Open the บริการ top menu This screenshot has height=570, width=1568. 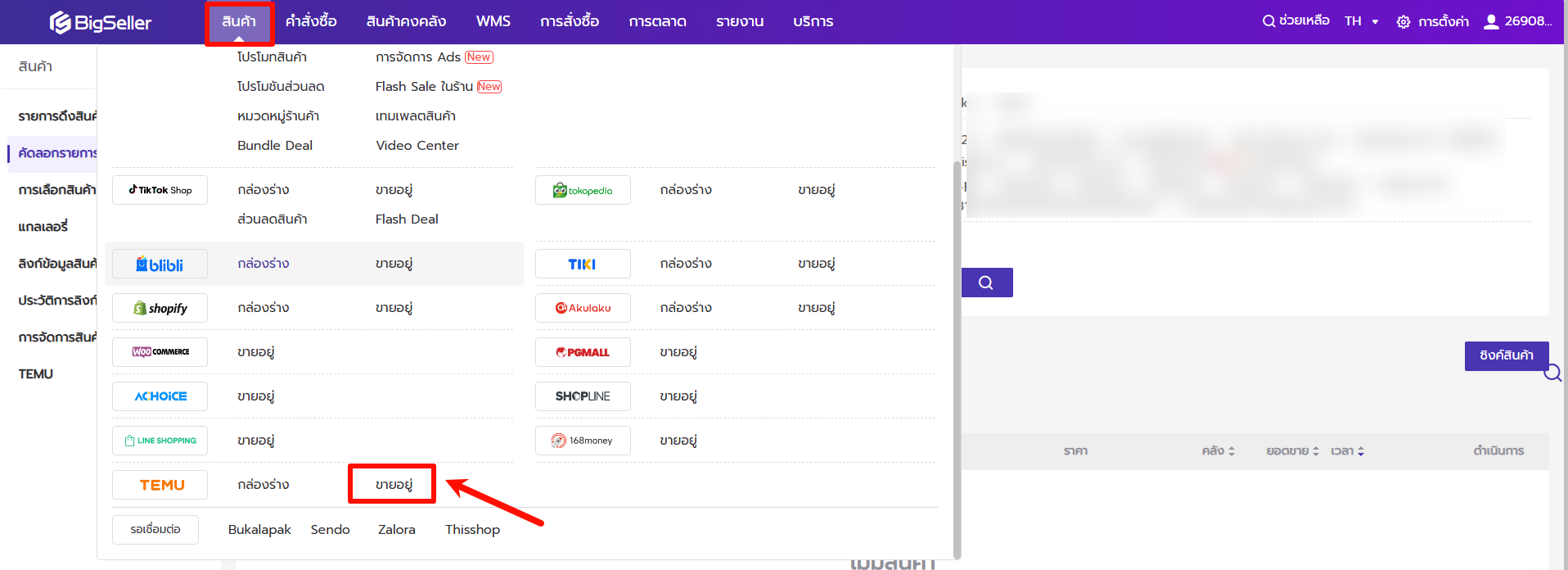[x=813, y=21]
